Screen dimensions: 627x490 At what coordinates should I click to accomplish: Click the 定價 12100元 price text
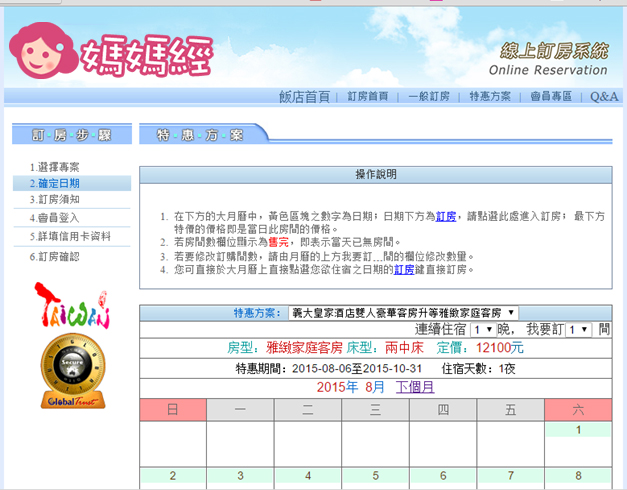(479, 348)
